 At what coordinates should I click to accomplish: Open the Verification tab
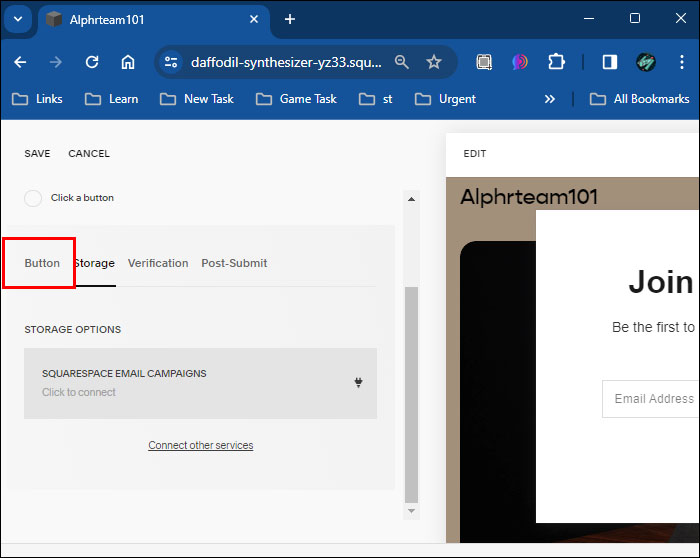[x=158, y=263]
